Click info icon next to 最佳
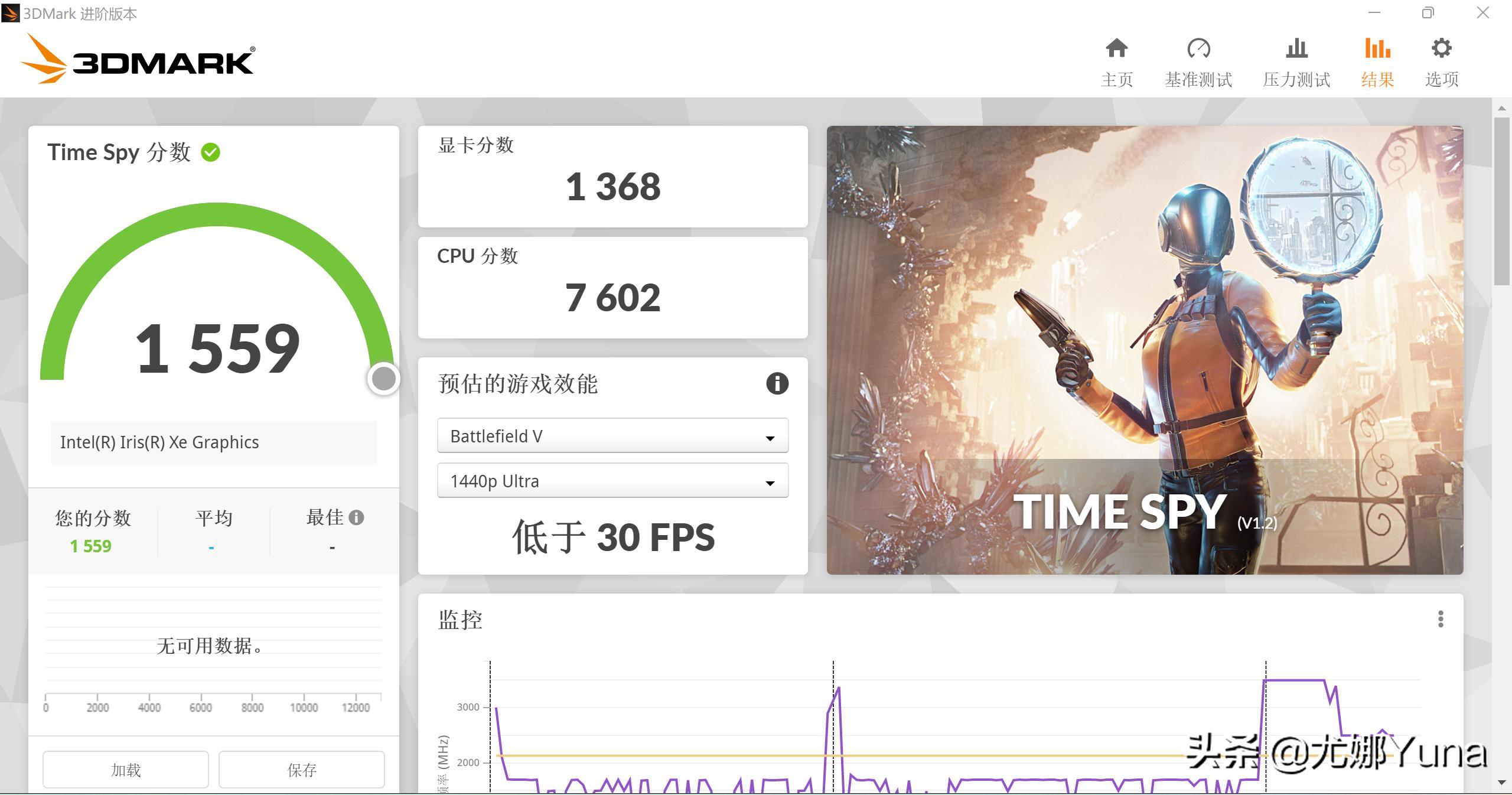 coord(356,517)
